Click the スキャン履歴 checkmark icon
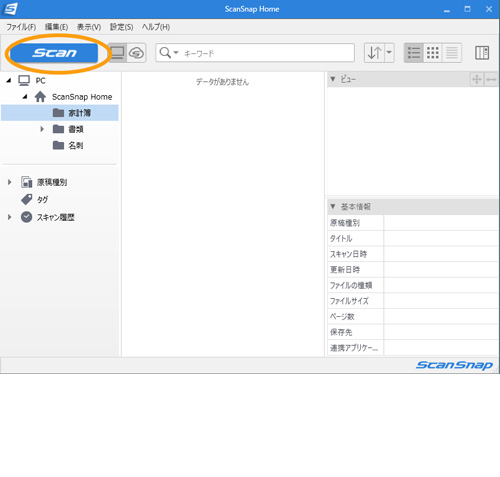 27,217
